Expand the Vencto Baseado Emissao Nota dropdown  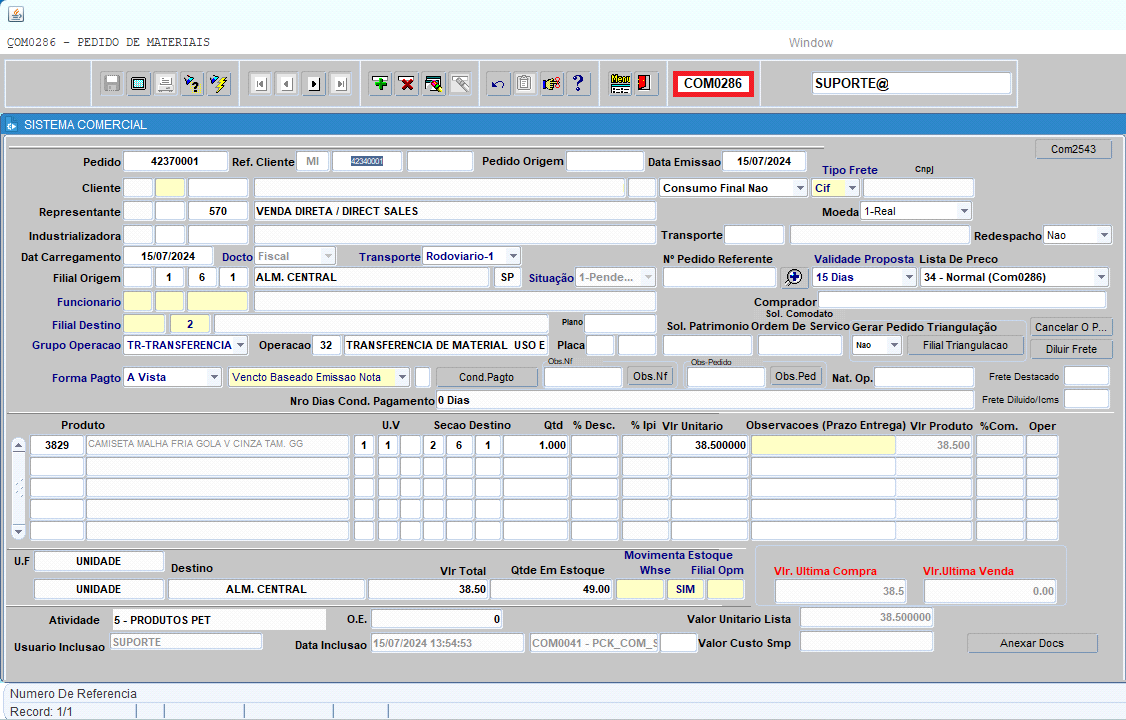(402, 377)
